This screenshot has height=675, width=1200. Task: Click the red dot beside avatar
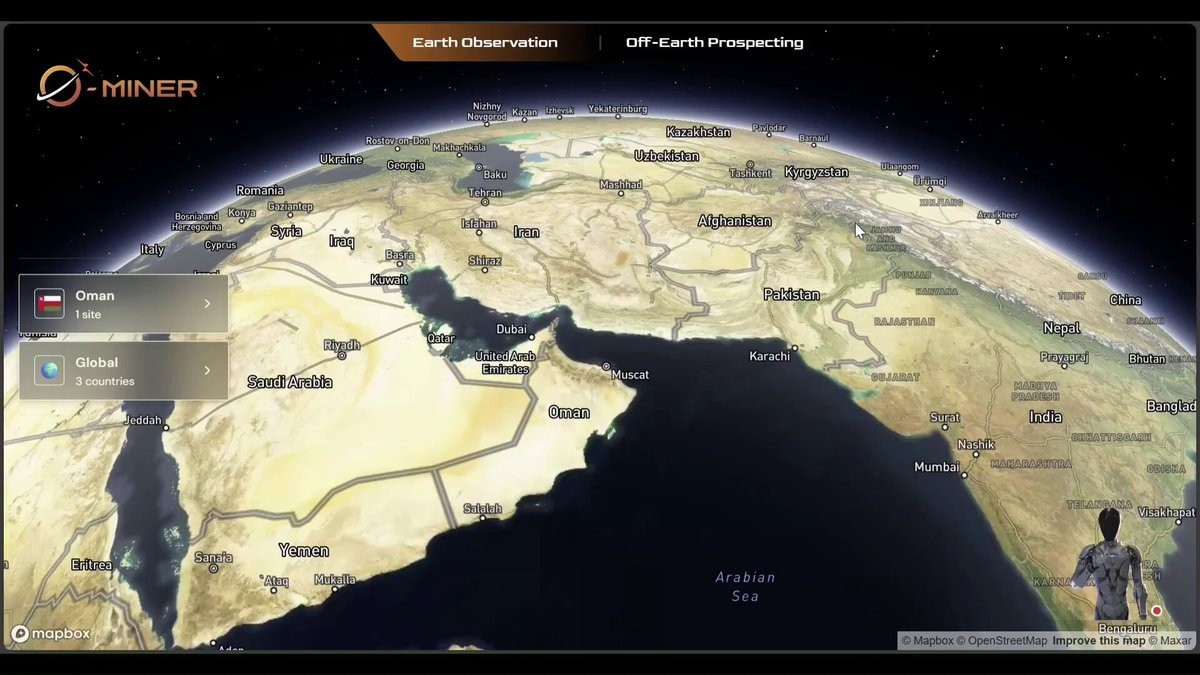coord(1157,611)
